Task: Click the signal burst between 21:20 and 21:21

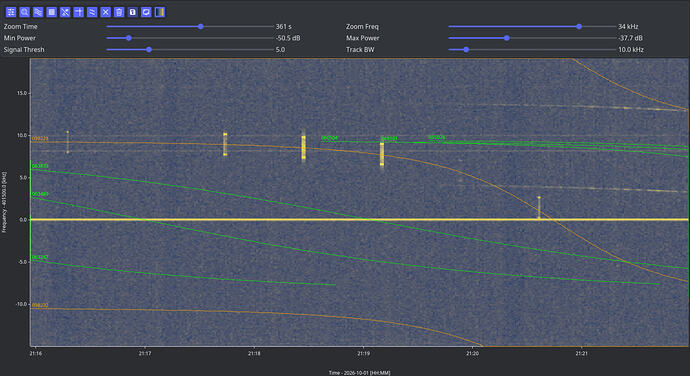Action: tap(539, 207)
